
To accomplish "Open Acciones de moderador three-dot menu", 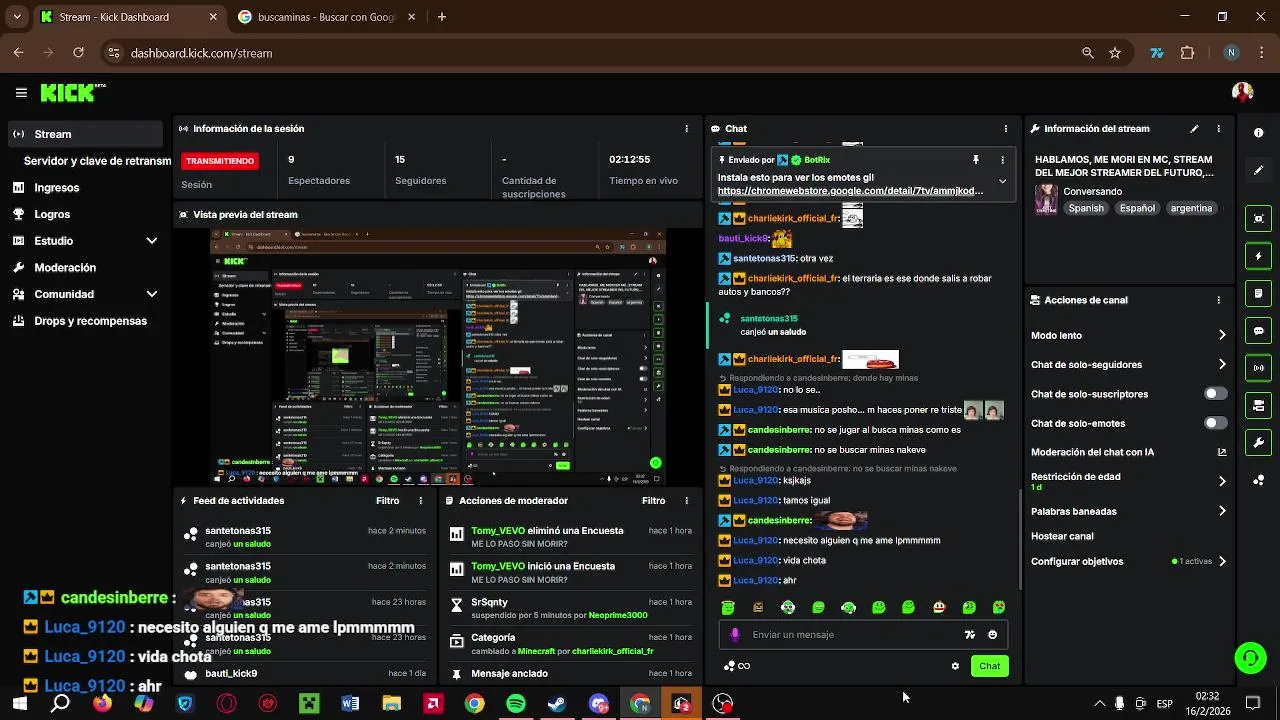I will (686, 501).
